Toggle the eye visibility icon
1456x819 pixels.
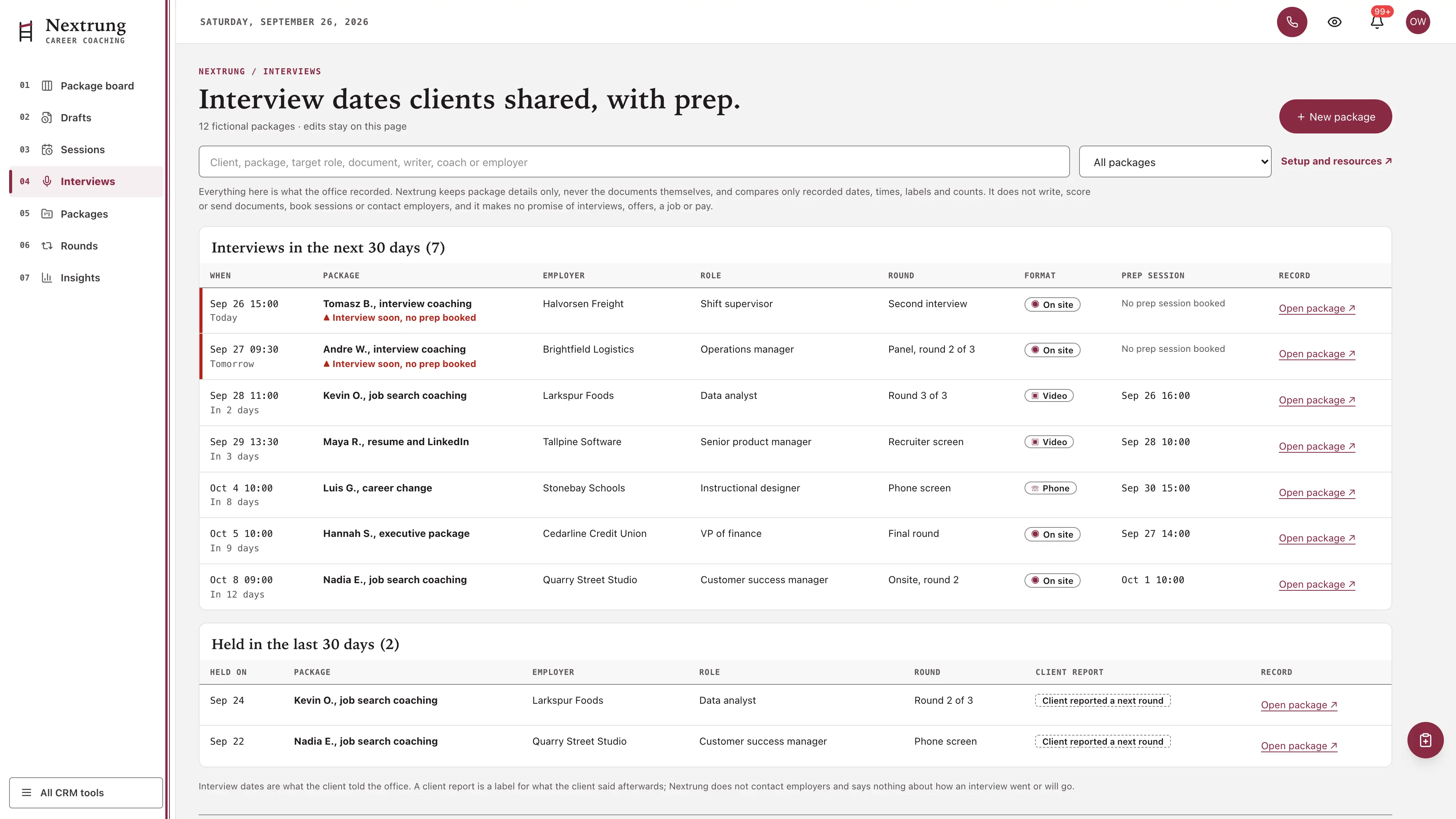pos(1335,22)
